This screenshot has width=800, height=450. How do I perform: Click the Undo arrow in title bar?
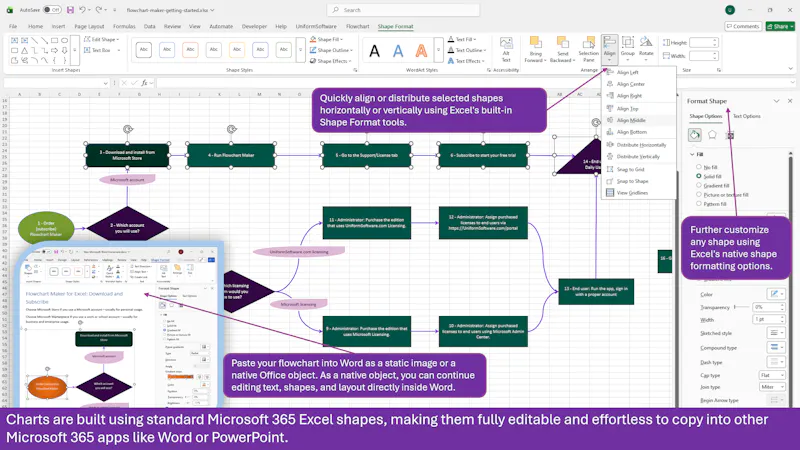(x=82, y=10)
